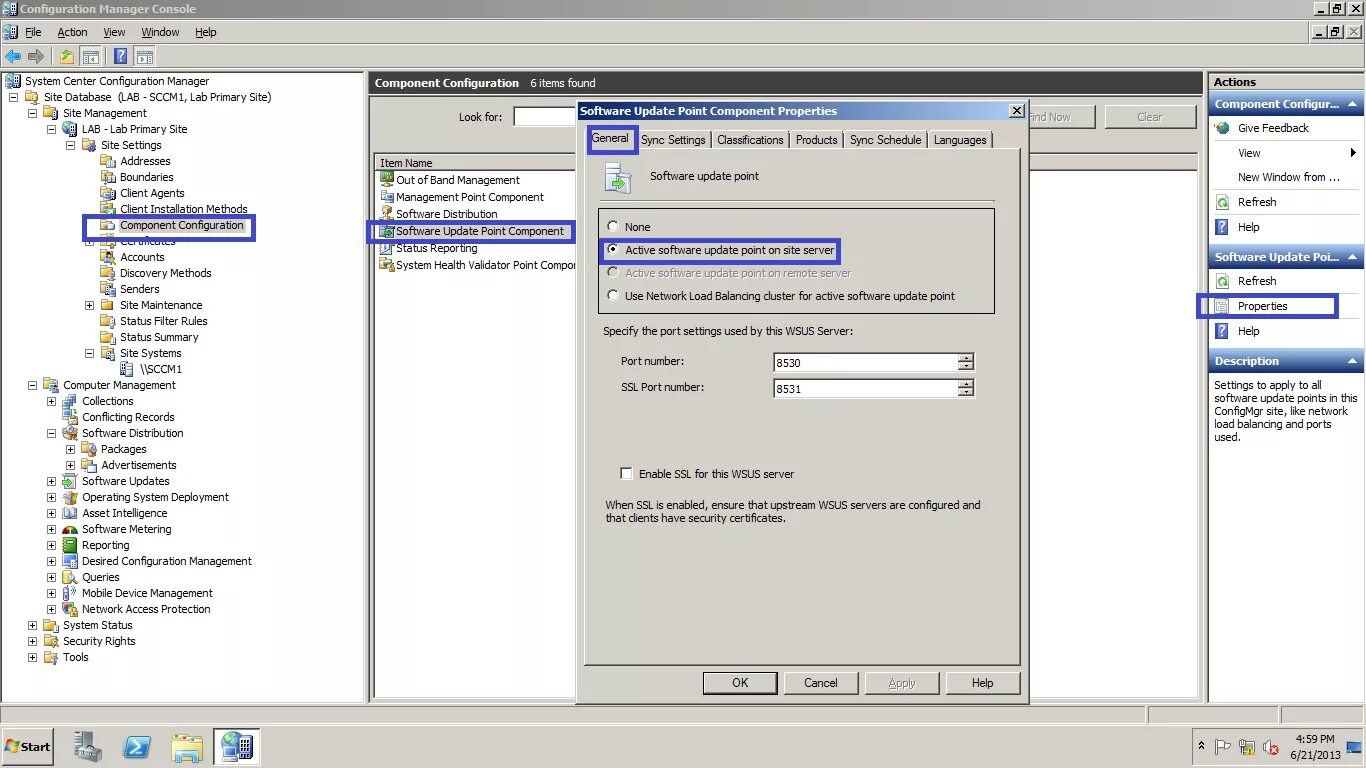Toggle the action pane toolbar icon
Viewport: 1366px width, 768px height.
145,56
